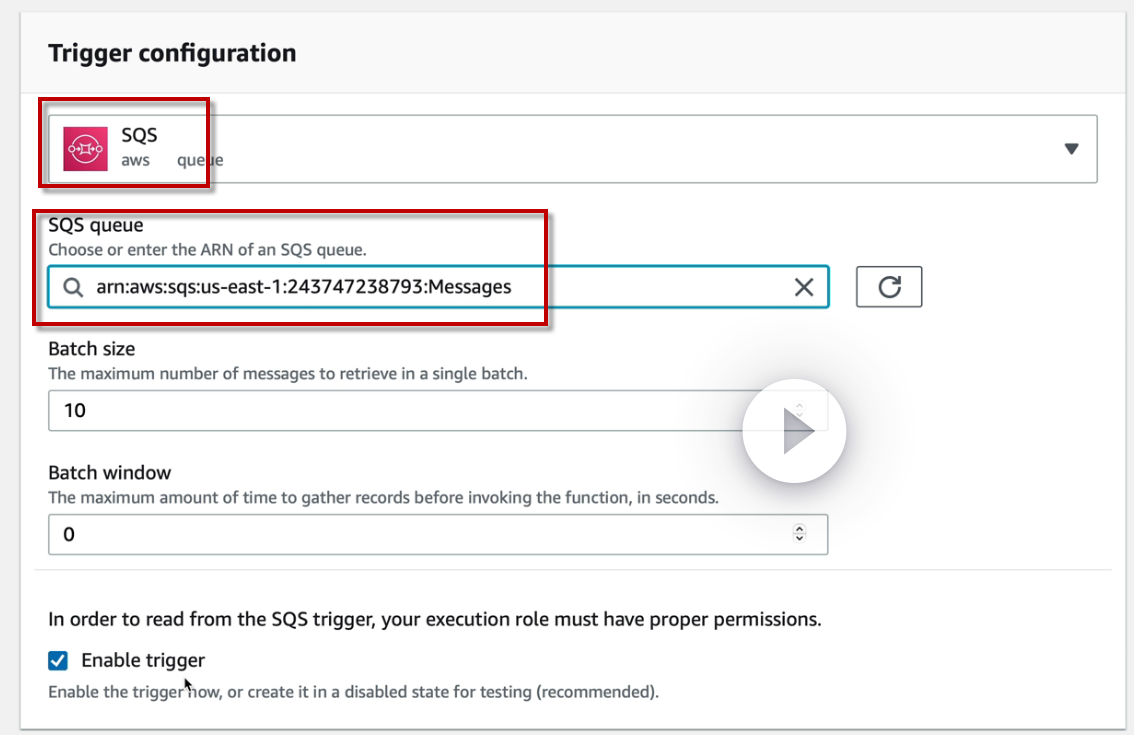Open the SQS trigger selection box
This screenshot has width=1134, height=735.
click(x=600, y=149)
